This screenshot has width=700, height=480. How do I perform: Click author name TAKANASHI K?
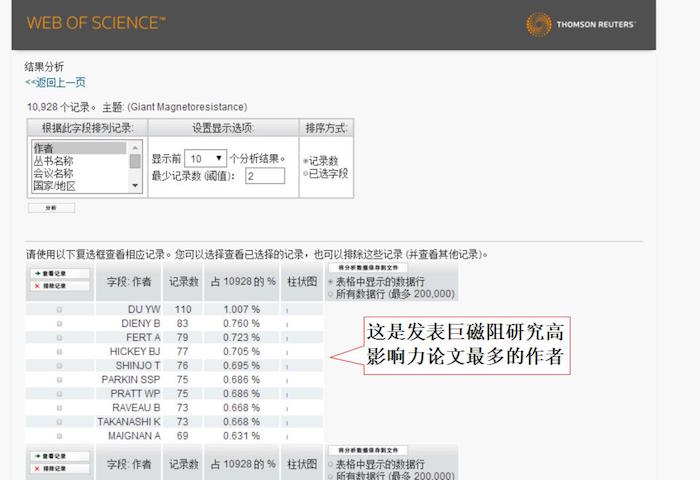click(129, 422)
